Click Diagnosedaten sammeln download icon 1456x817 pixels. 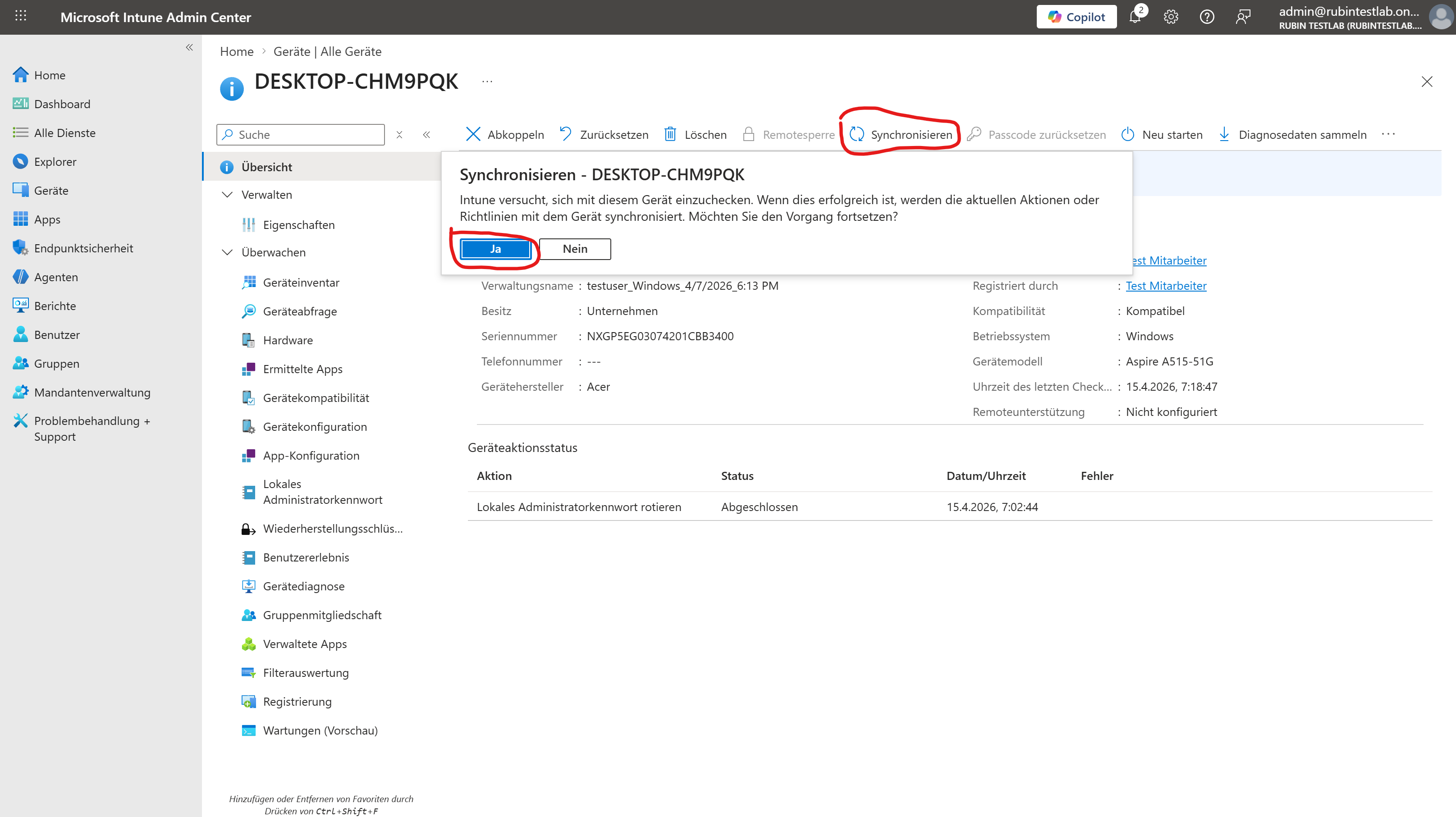[1224, 134]
